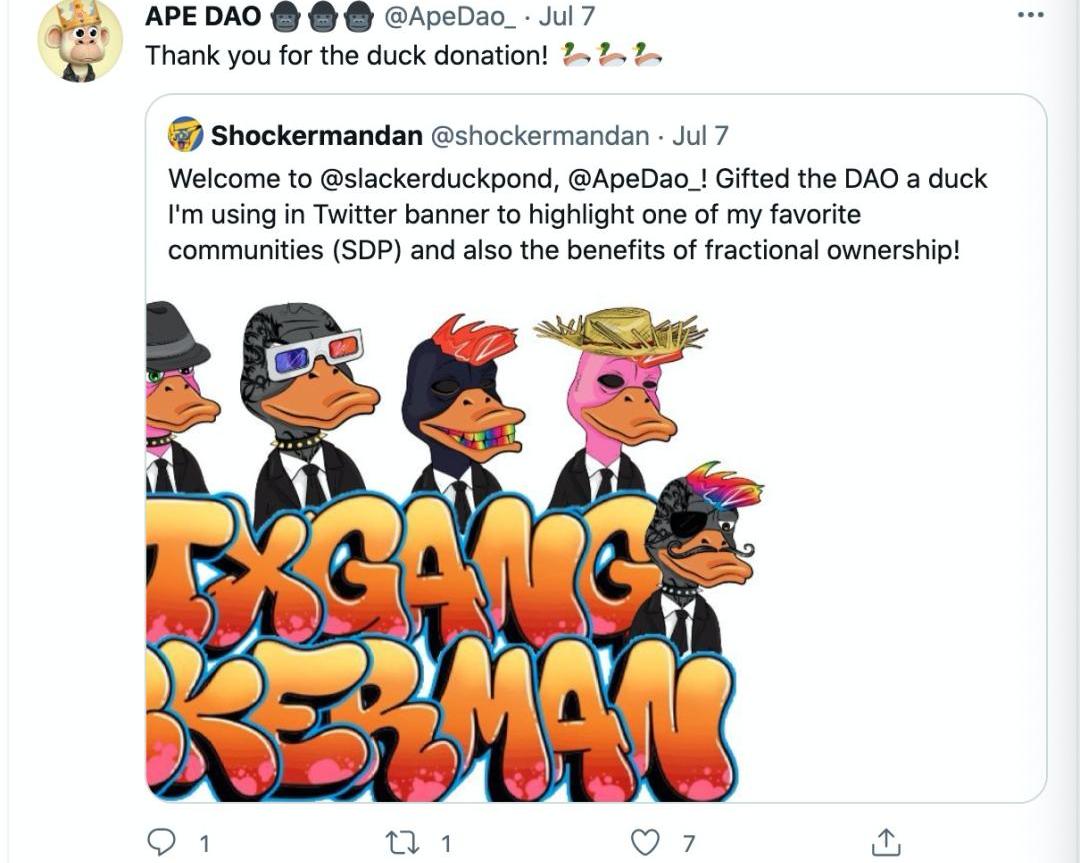1080x863 pixels.
Task: Open APE DAO profile avatar
Action: click(x=80, y=40)
